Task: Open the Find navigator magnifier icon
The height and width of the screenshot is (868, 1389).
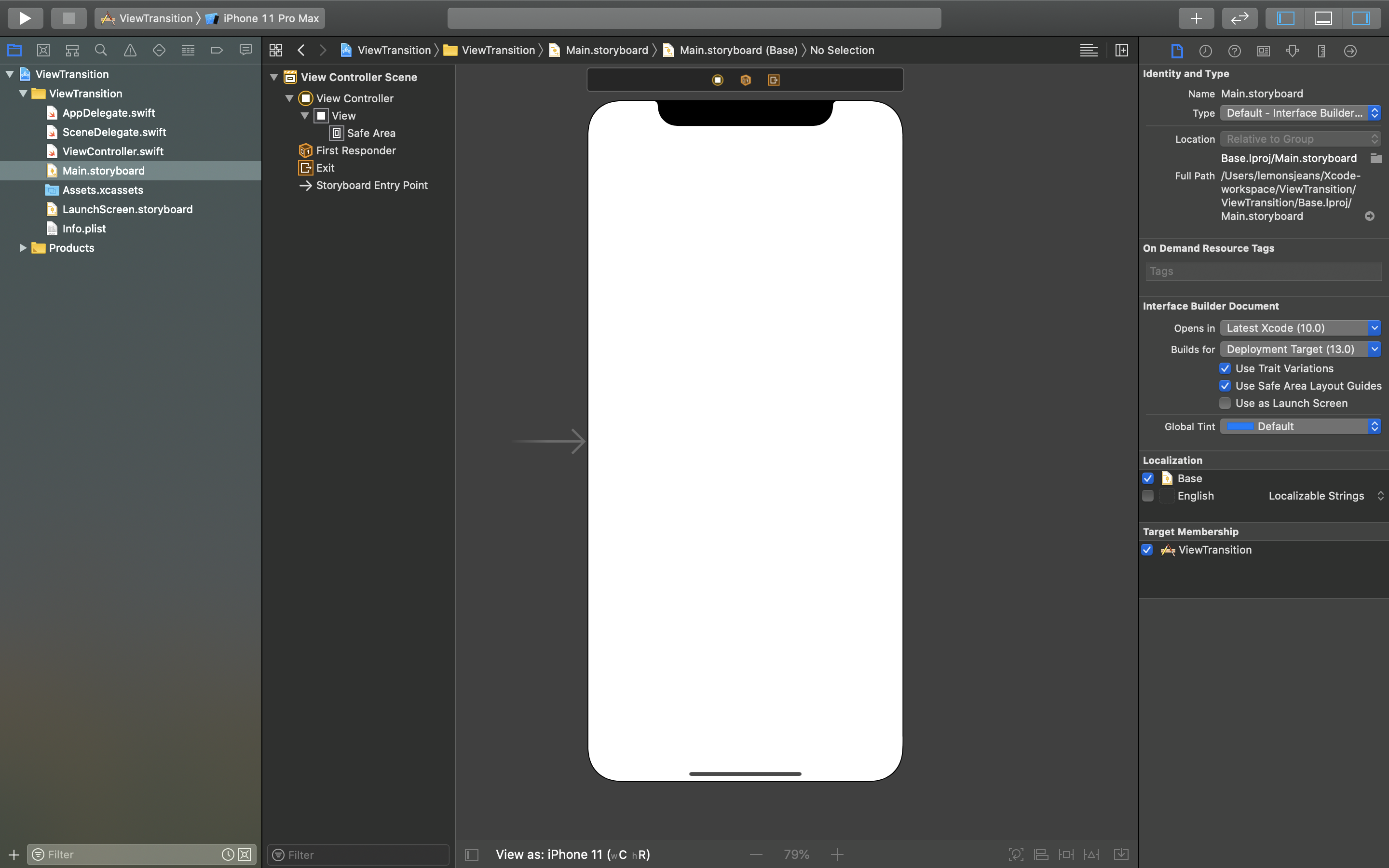Action: pos(101,51)
